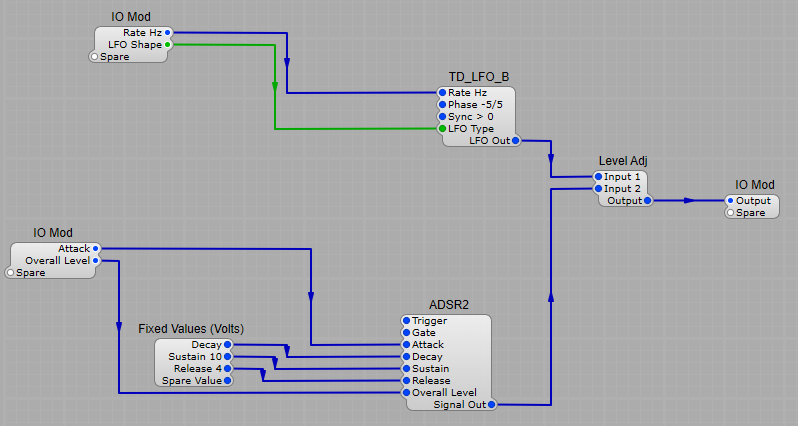Click the Trigger input pin on ADSR2

tap(405, 321)
